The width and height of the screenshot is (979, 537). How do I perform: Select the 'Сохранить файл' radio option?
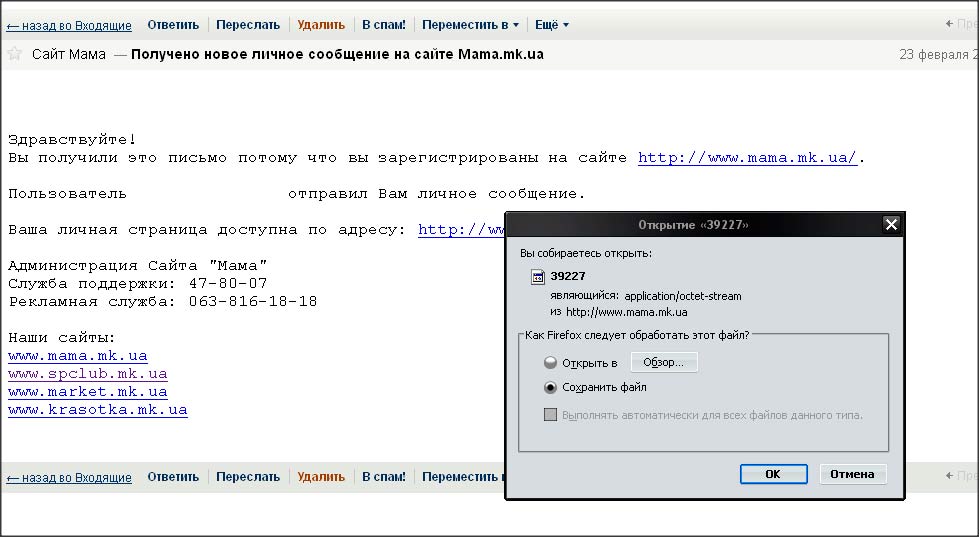click(550, 388)
